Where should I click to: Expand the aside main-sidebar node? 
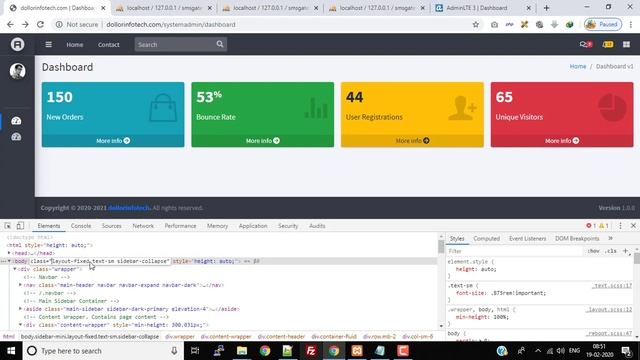(x=20, y=309)
